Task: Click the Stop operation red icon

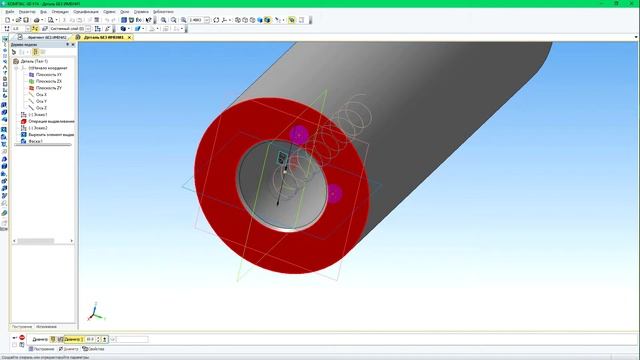Action: [22, 338]
